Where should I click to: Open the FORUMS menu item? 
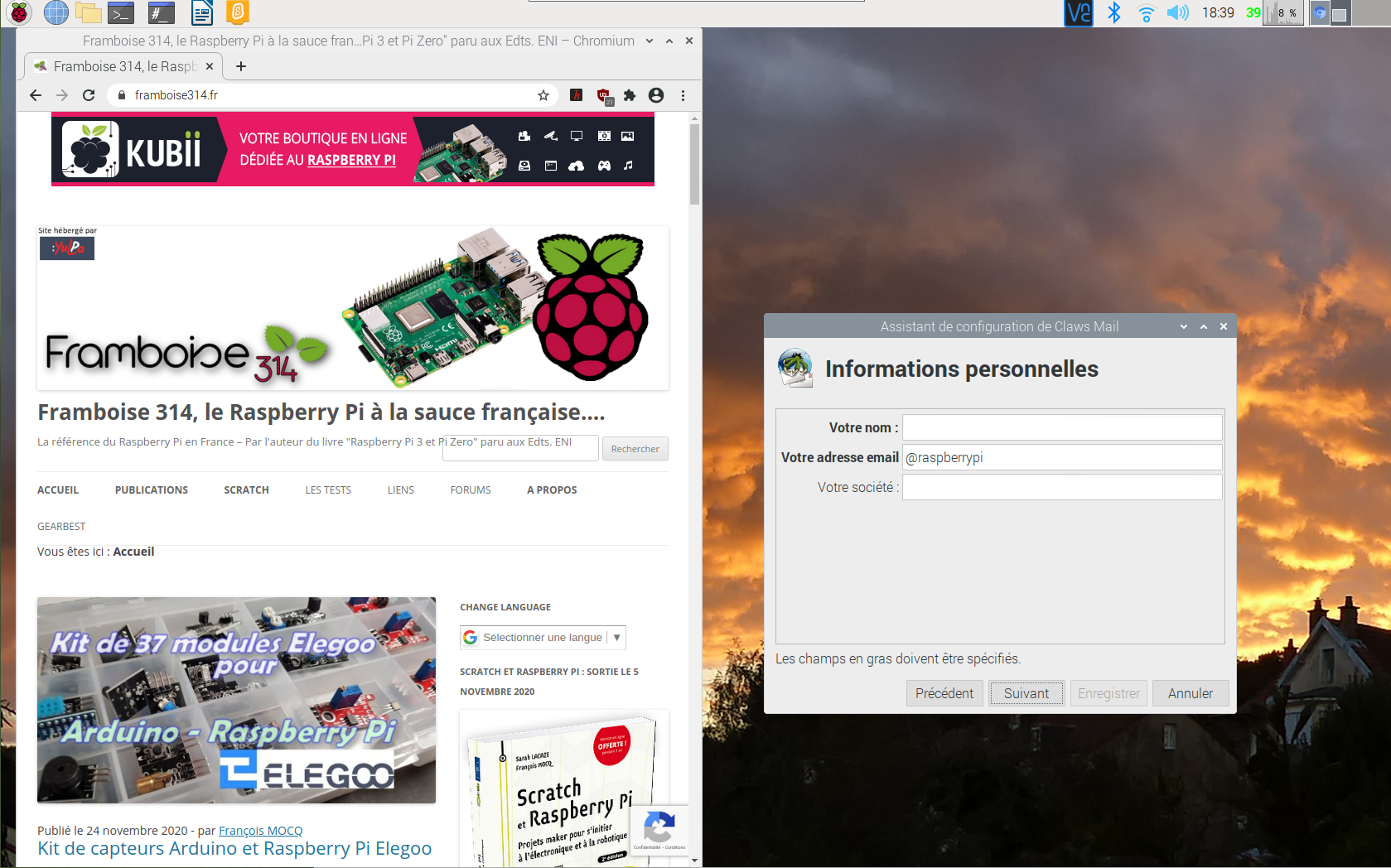471,489
